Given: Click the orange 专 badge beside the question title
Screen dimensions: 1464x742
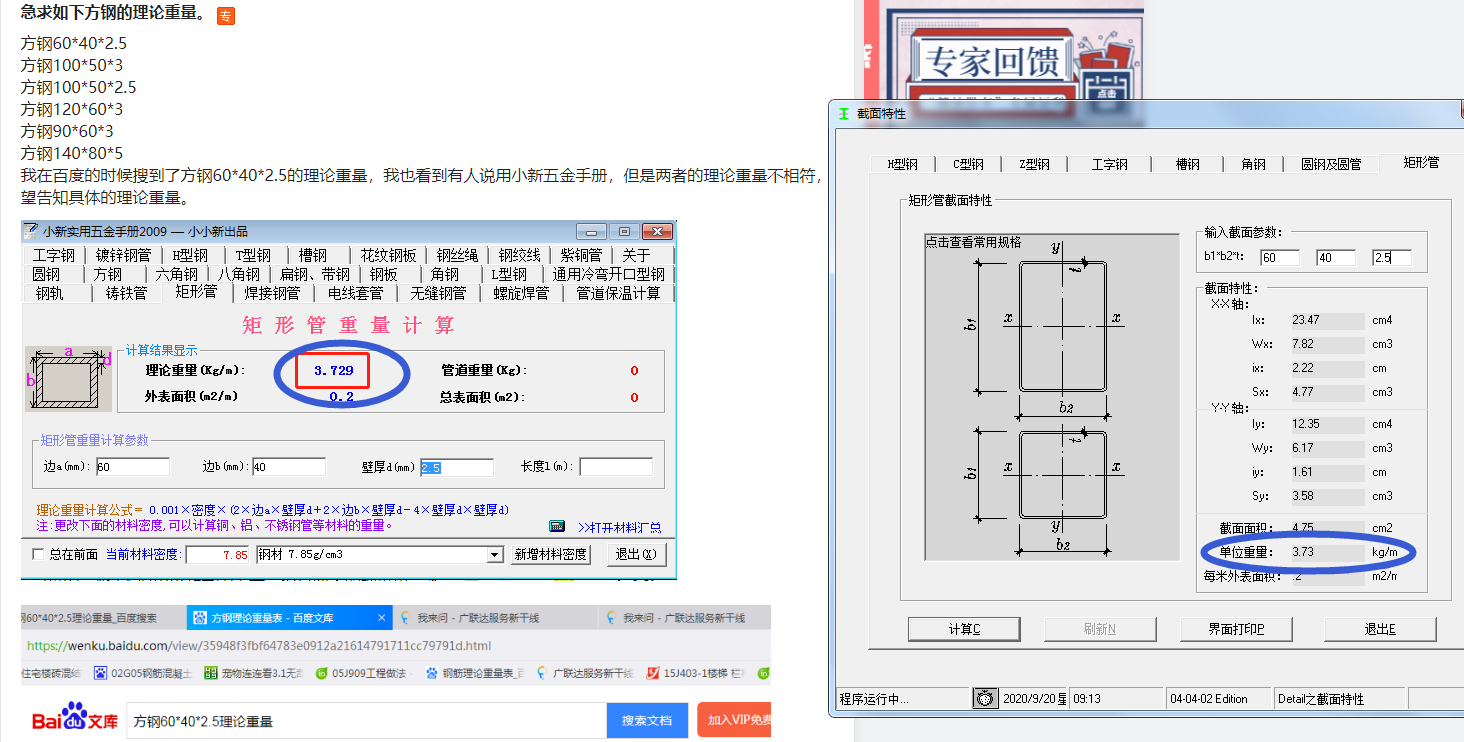Looking at the screenshot, I should click(x=226, y=16).
